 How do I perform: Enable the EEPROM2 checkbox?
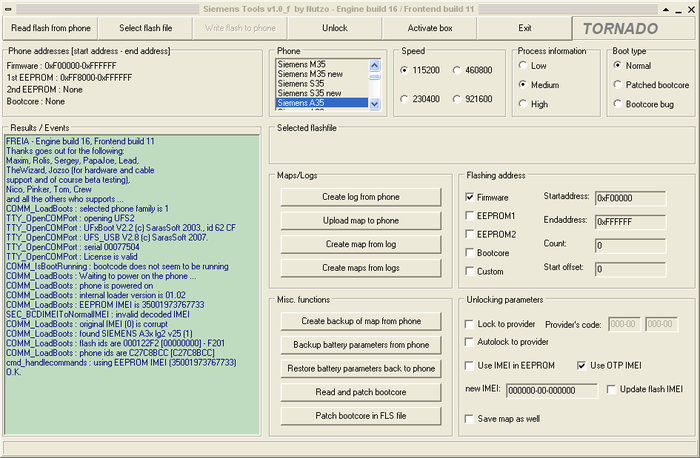(x=470, y=234)
